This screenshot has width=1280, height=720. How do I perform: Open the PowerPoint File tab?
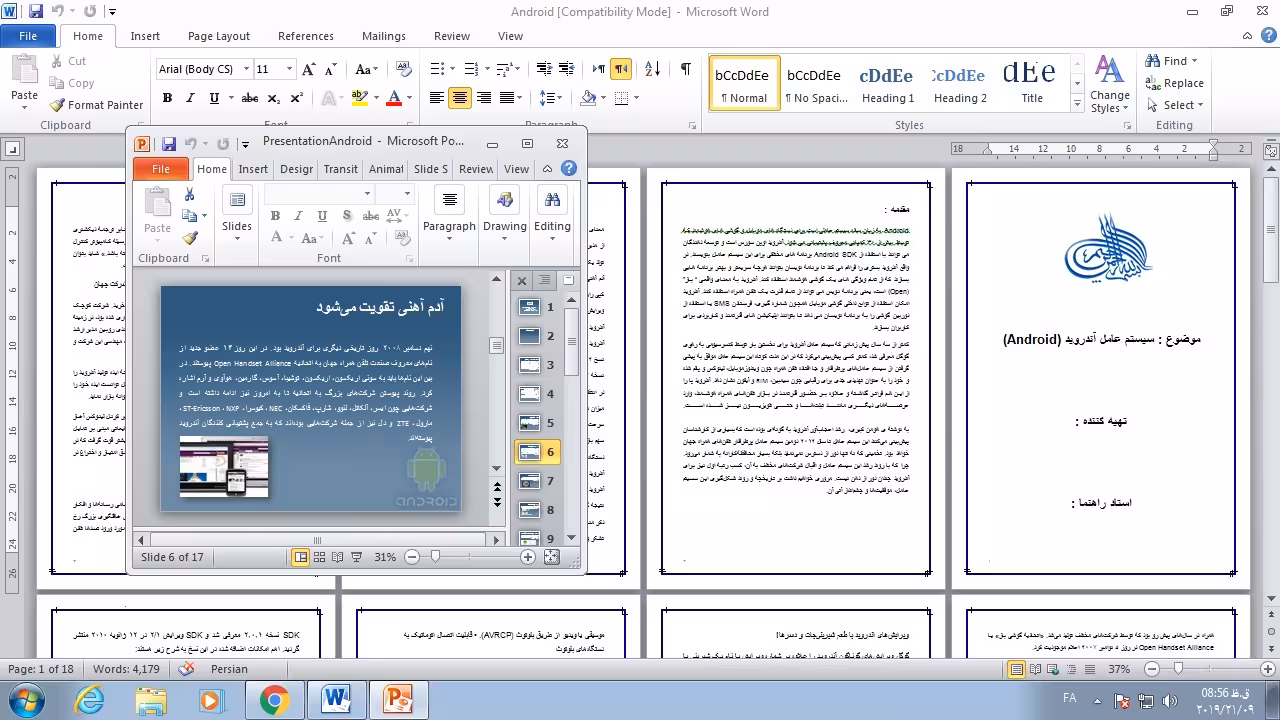161,169
